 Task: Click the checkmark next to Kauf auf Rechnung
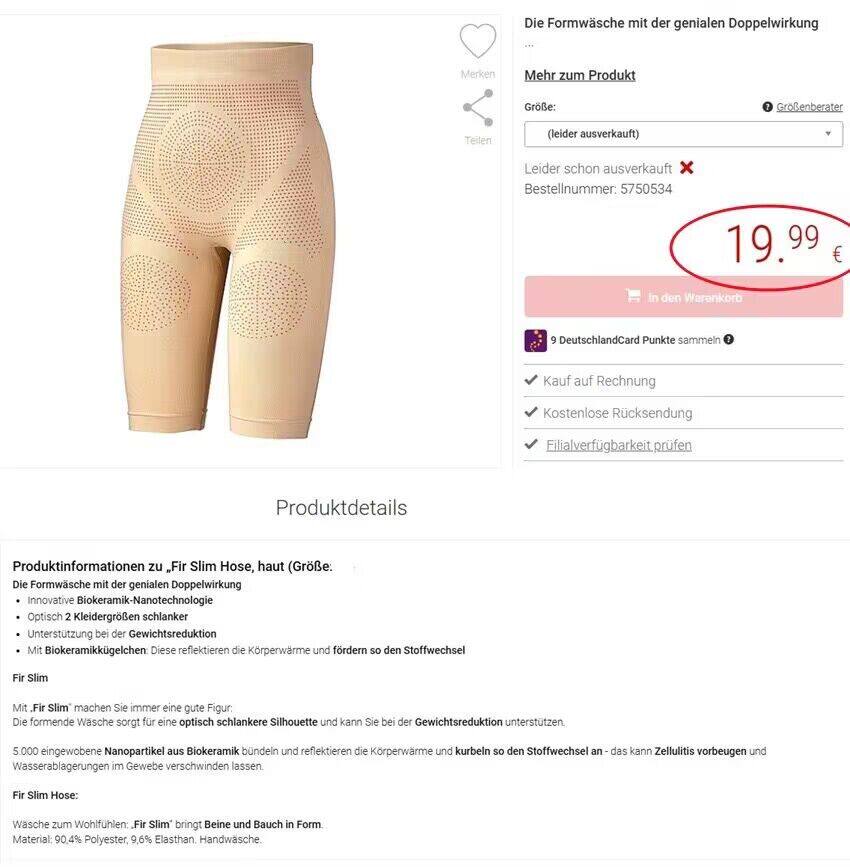531,380
